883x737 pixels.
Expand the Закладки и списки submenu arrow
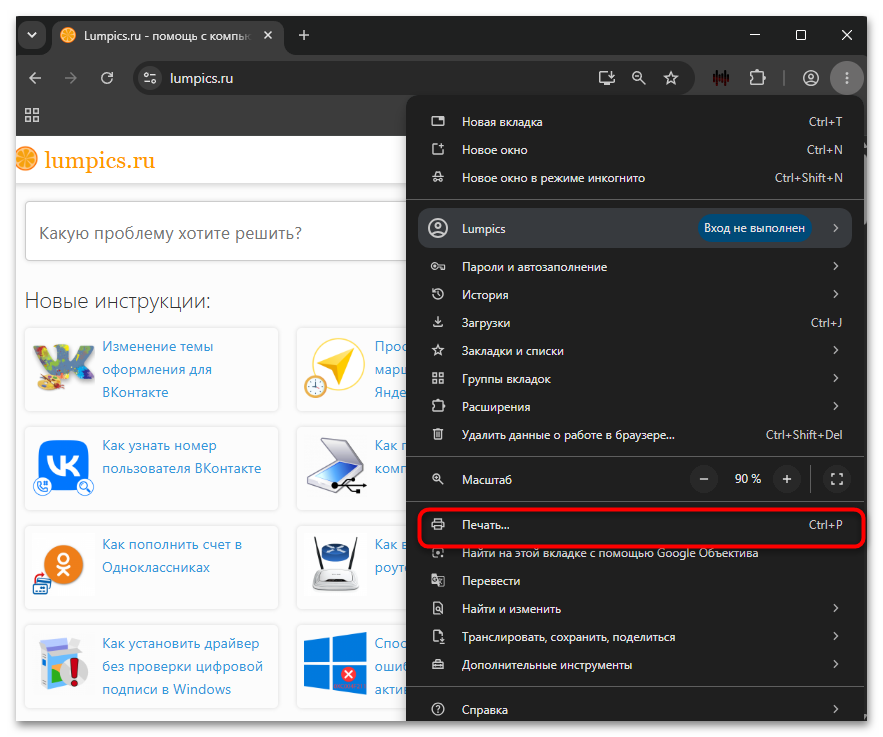coord(836,350)
